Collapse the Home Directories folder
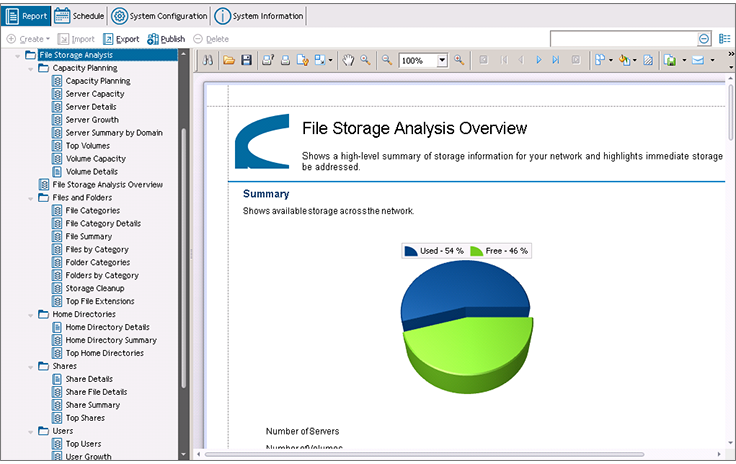736x464 pixels. point(31,315)
